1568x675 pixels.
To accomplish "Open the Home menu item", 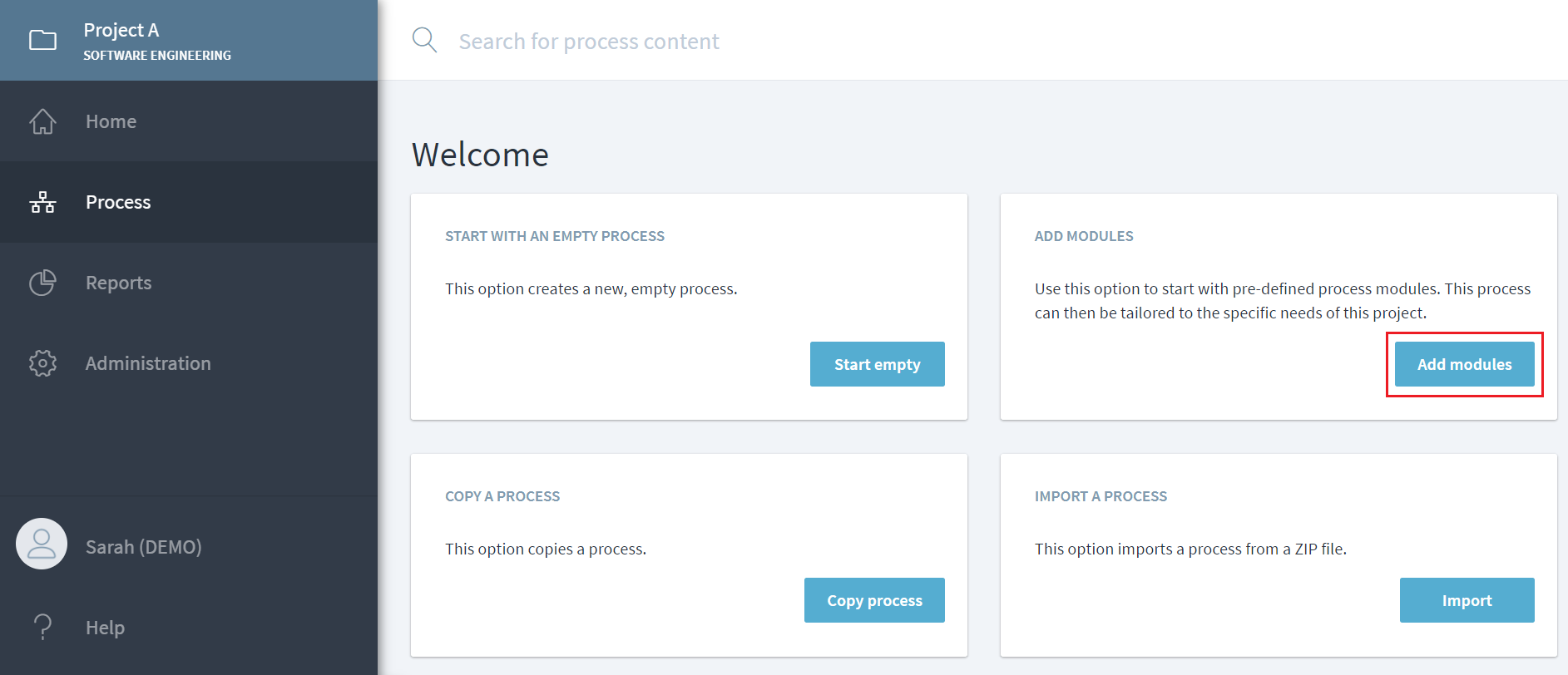I will click(x=111, y=121).
